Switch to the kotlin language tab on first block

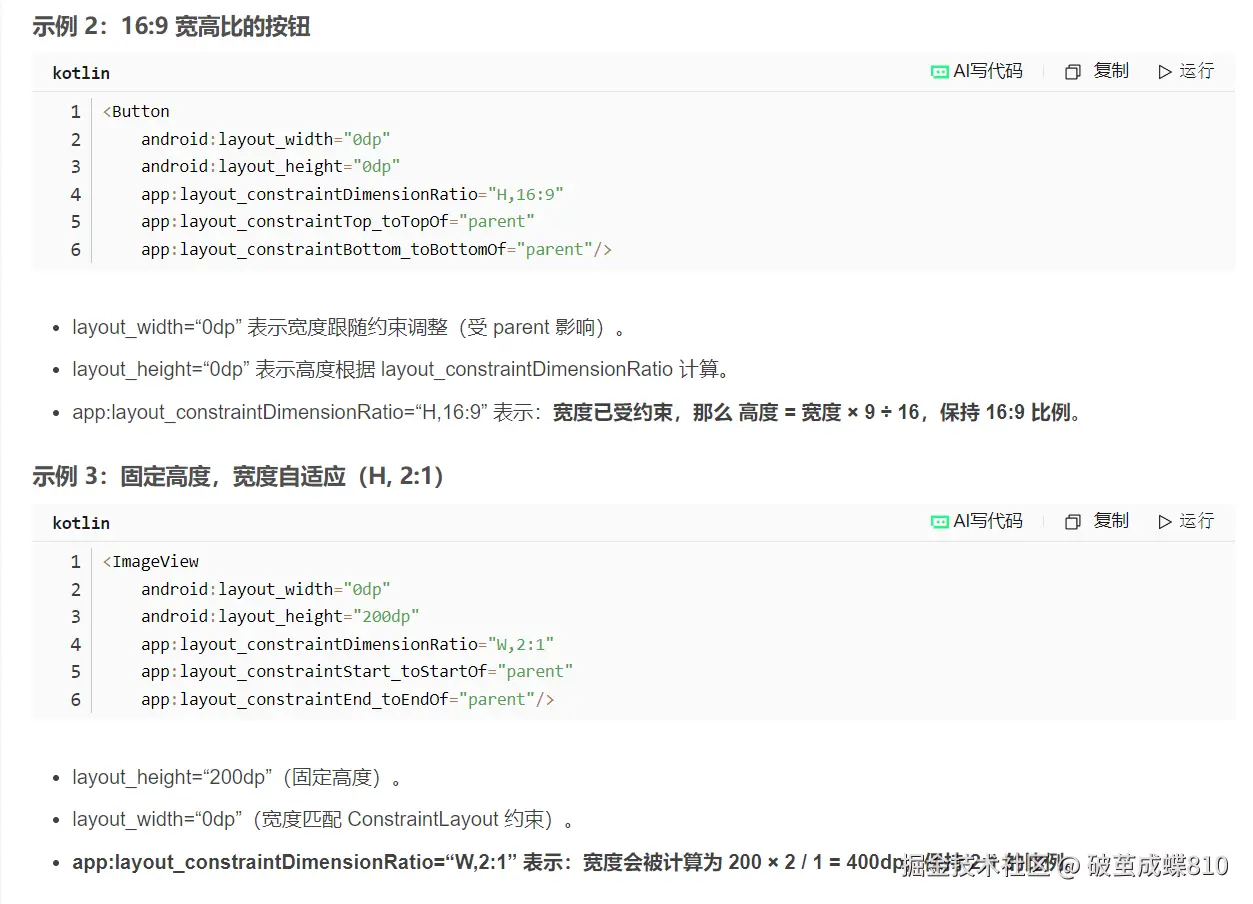[x=80, y=72]
